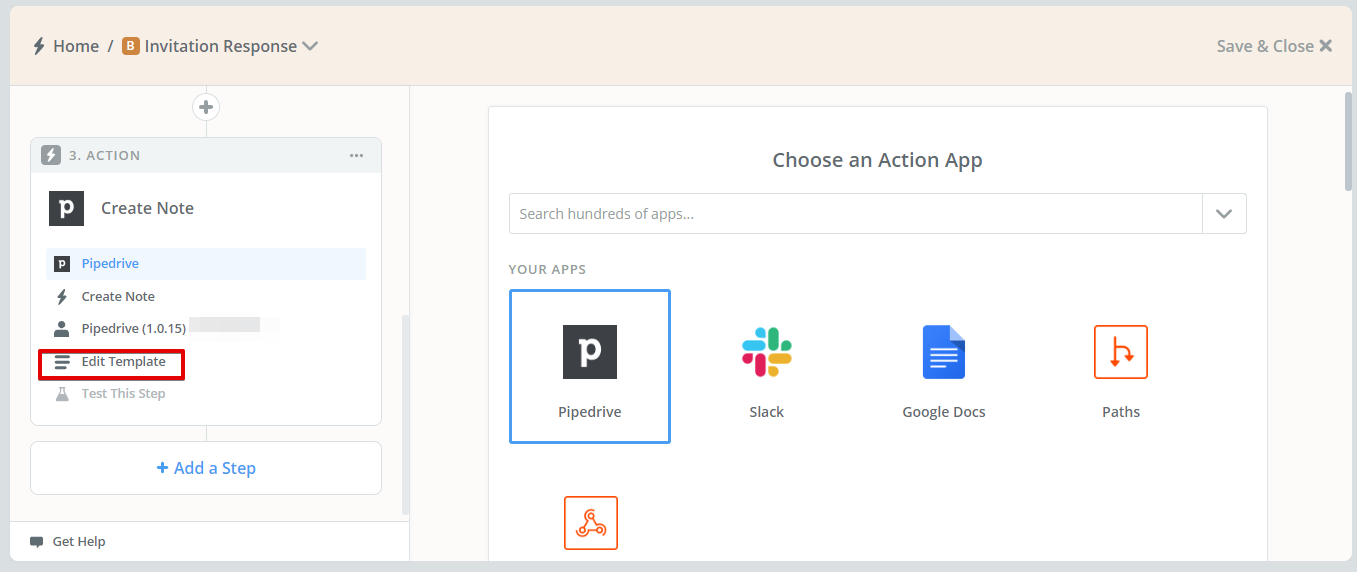Click the Paths label
Screen dimensions: 1357x572
coord(1121,412)
